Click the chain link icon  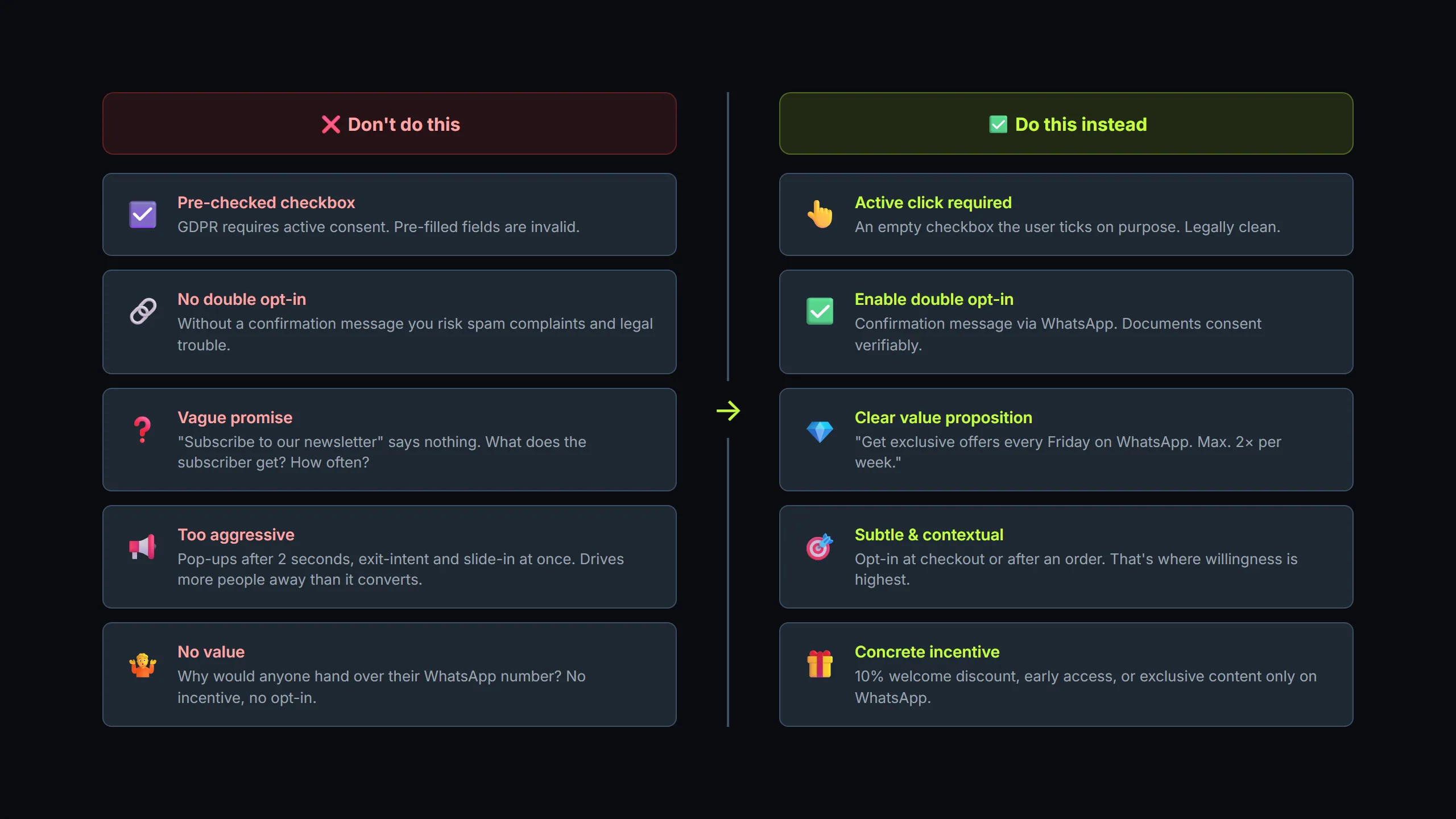tap(143, 311)
